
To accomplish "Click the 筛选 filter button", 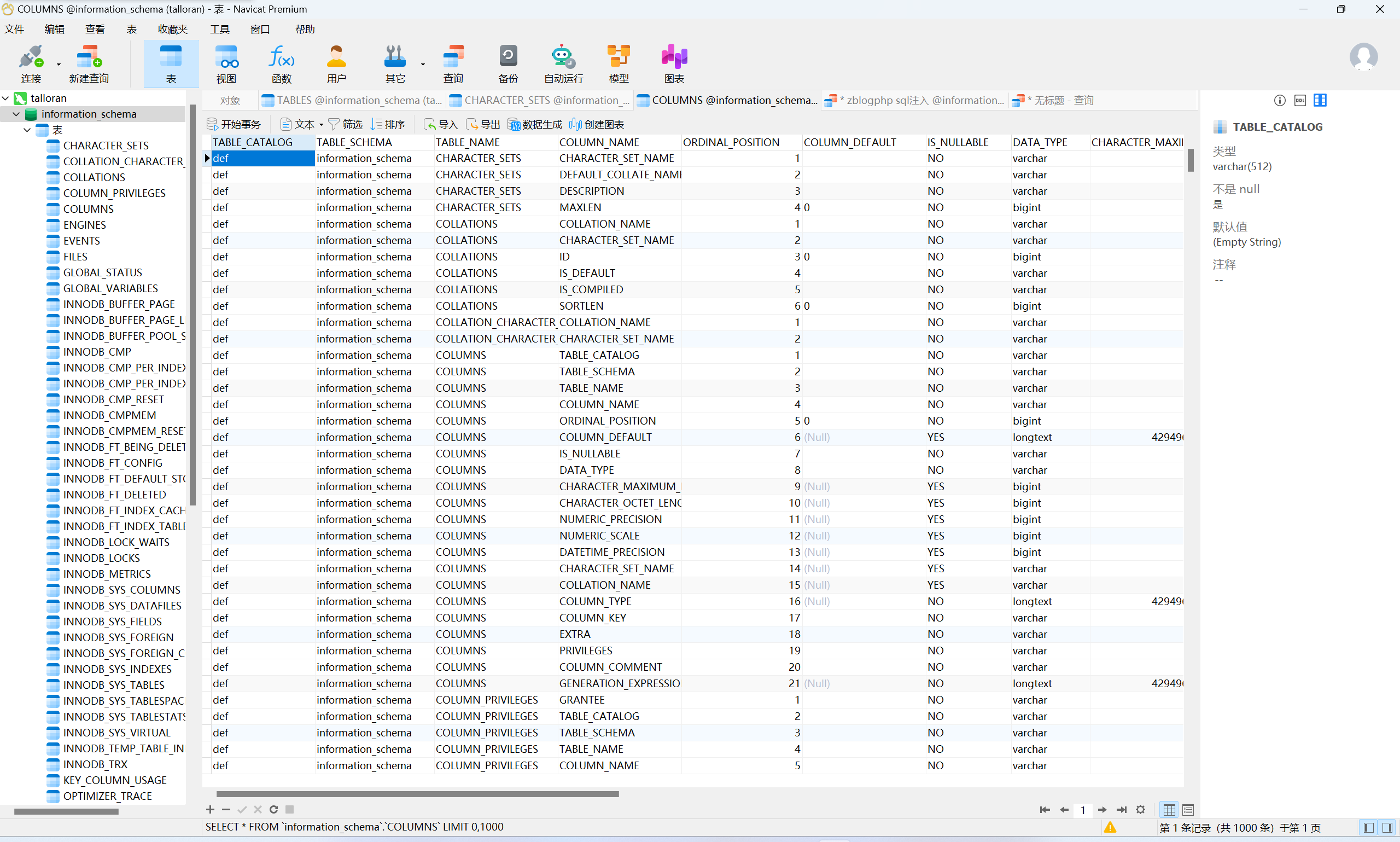I will [345, 124].
